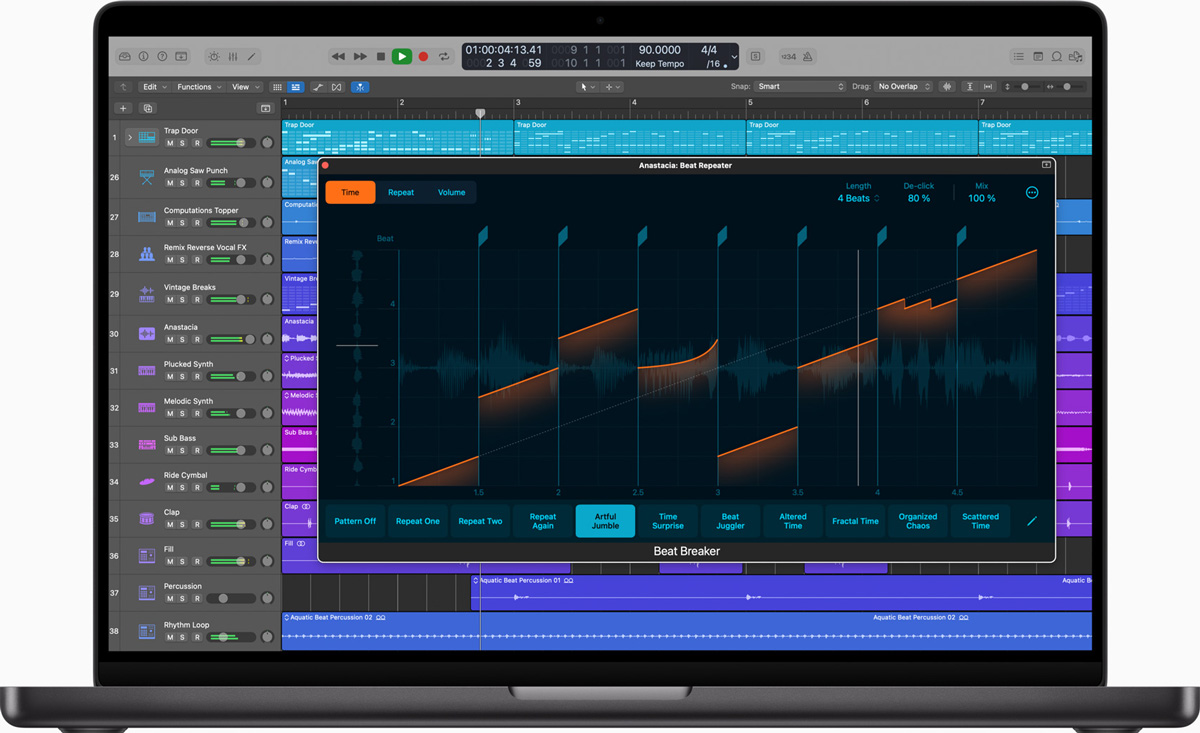Select Time Surprise preset
This screenshot has height=733, width=1200.
pyautogui.click(x=668, y=521)
